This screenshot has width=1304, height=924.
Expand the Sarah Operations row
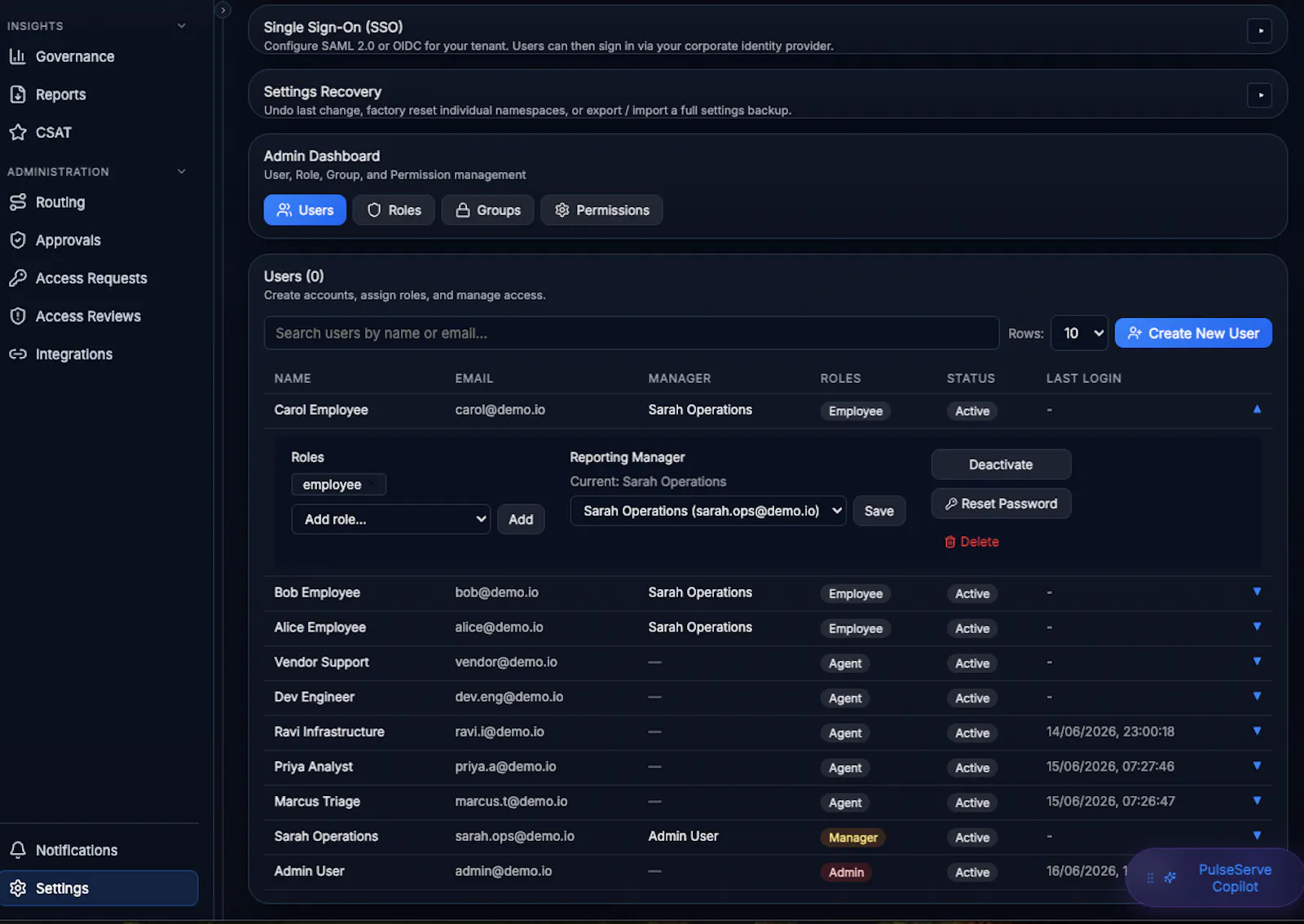1257,835
